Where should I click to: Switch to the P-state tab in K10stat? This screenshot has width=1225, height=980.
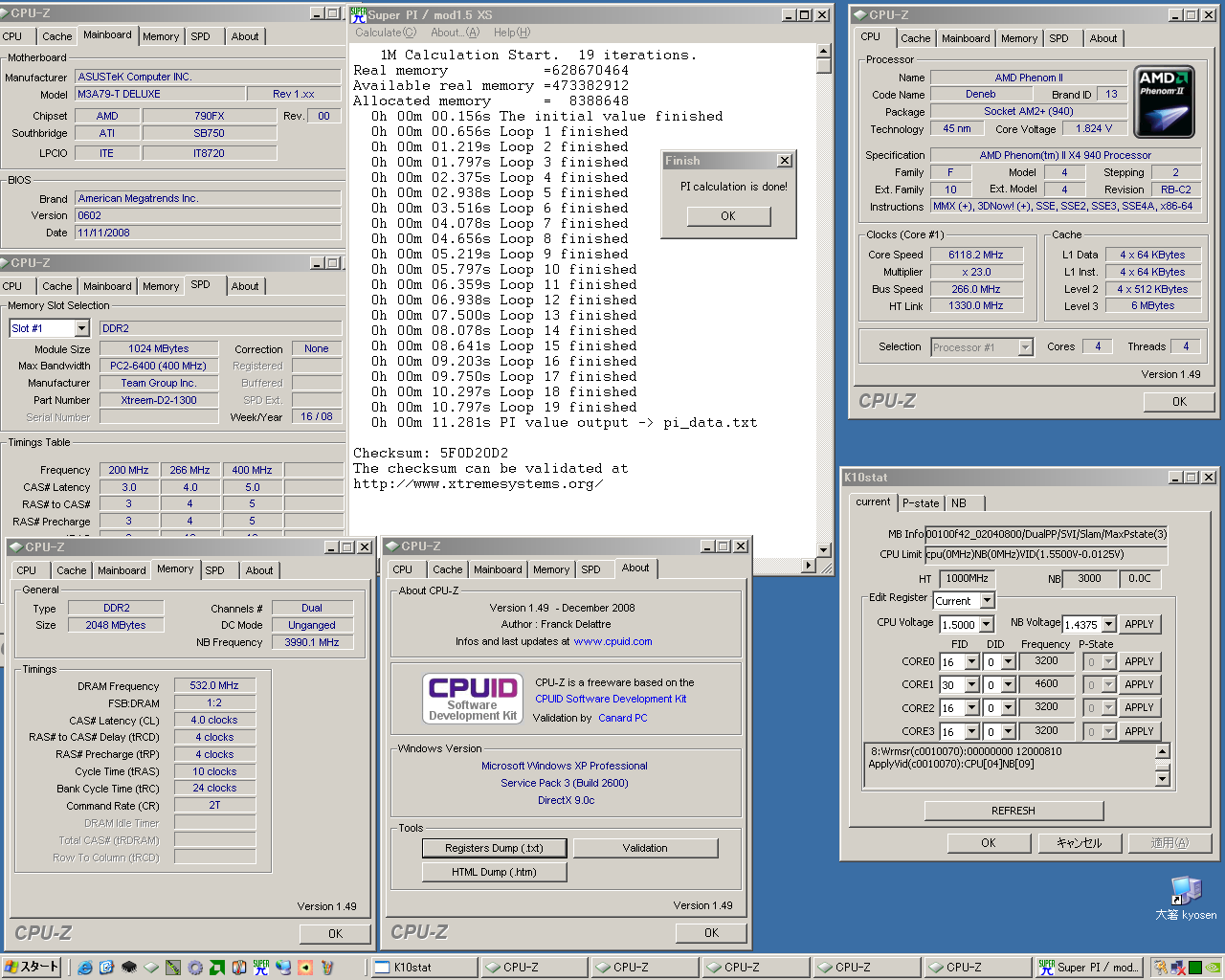[921, 503]
